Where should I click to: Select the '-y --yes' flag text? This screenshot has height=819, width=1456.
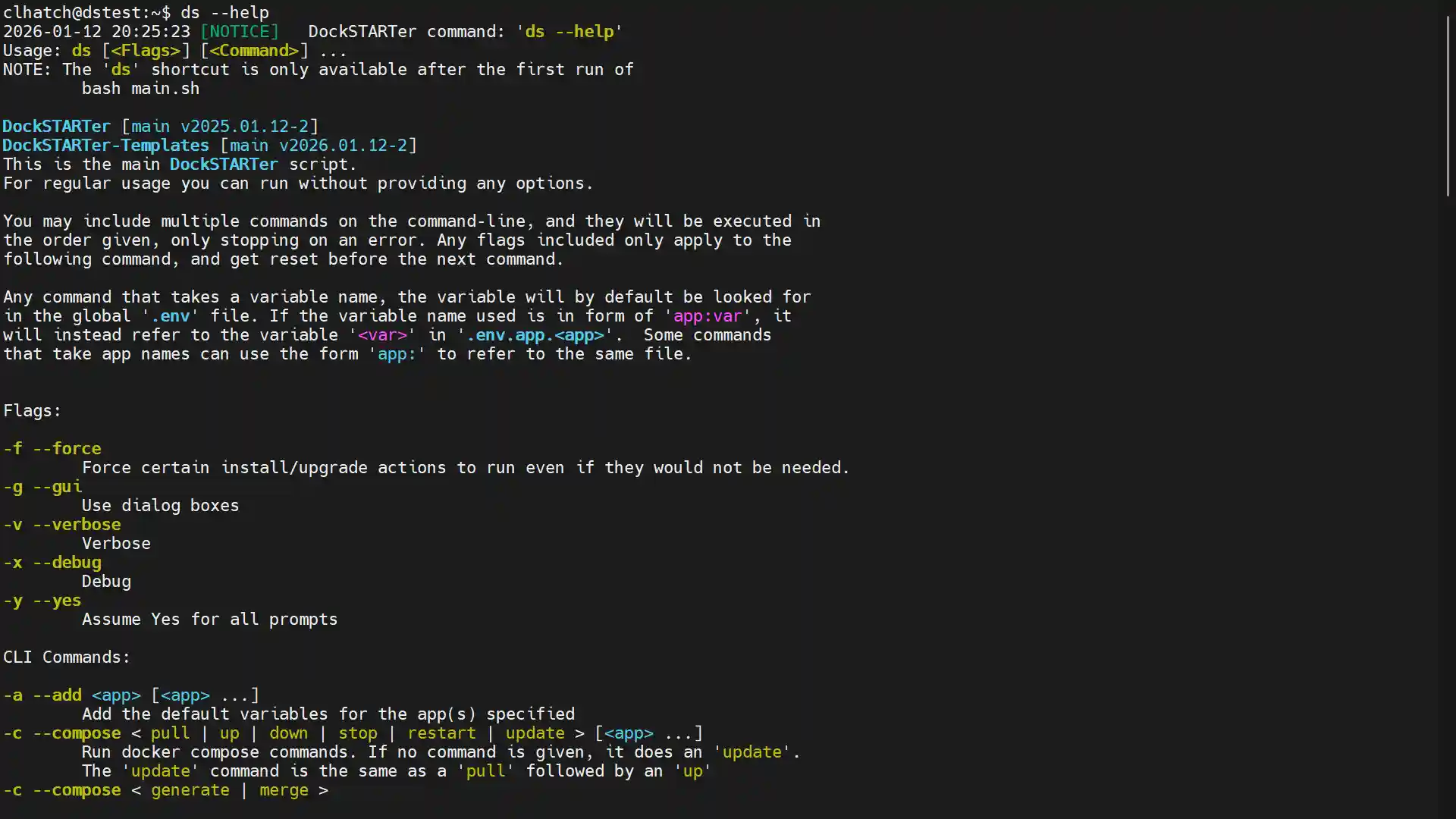tap(42, 600)
